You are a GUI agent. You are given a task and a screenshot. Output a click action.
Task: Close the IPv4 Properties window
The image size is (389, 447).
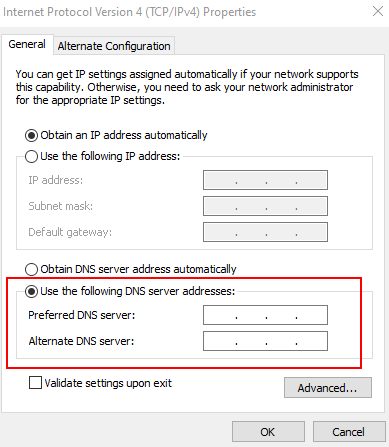378,11
